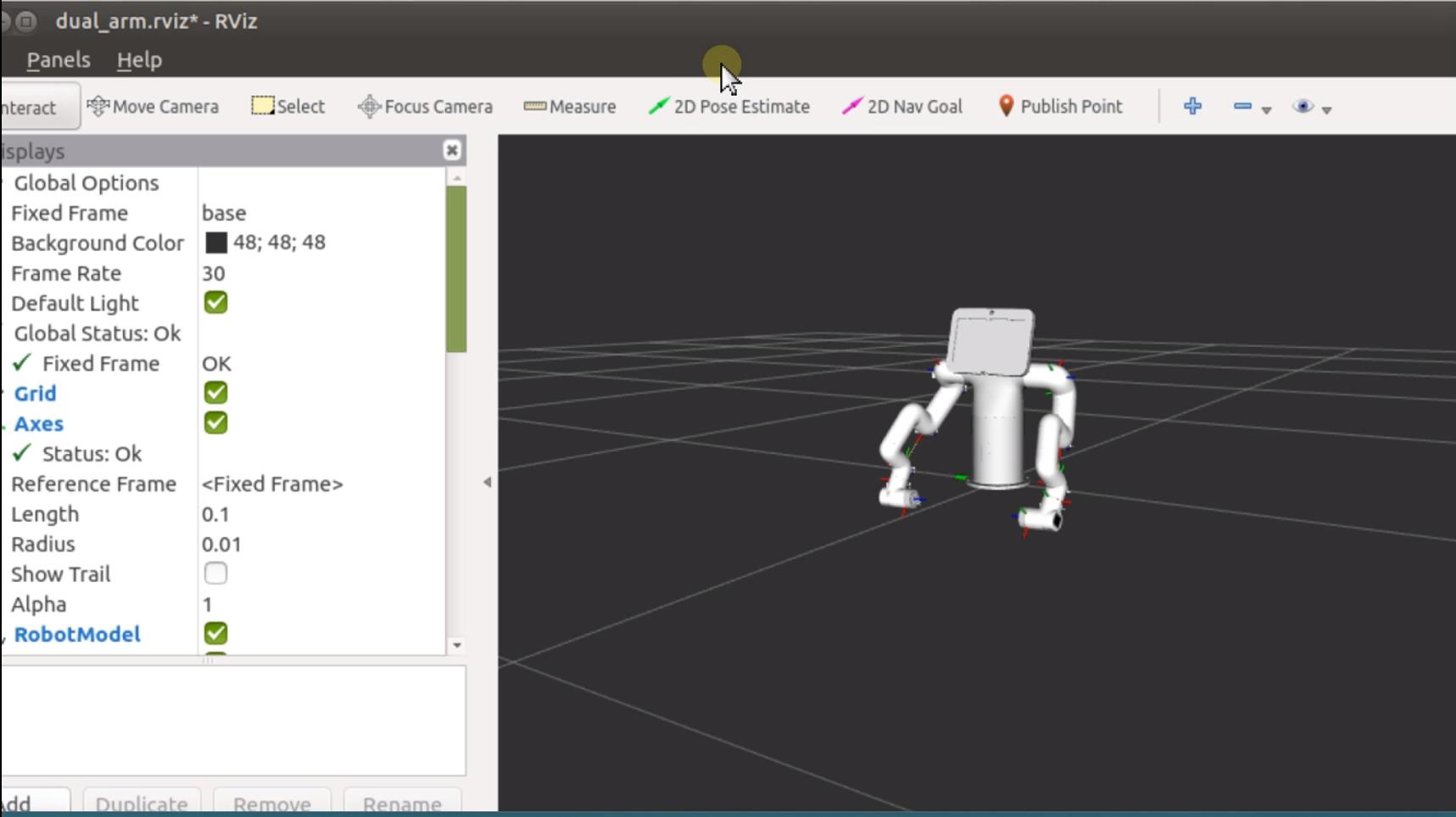Select the Move Camera tool
The width and height of the screenshot is (1456, 817).
[153, 107]
